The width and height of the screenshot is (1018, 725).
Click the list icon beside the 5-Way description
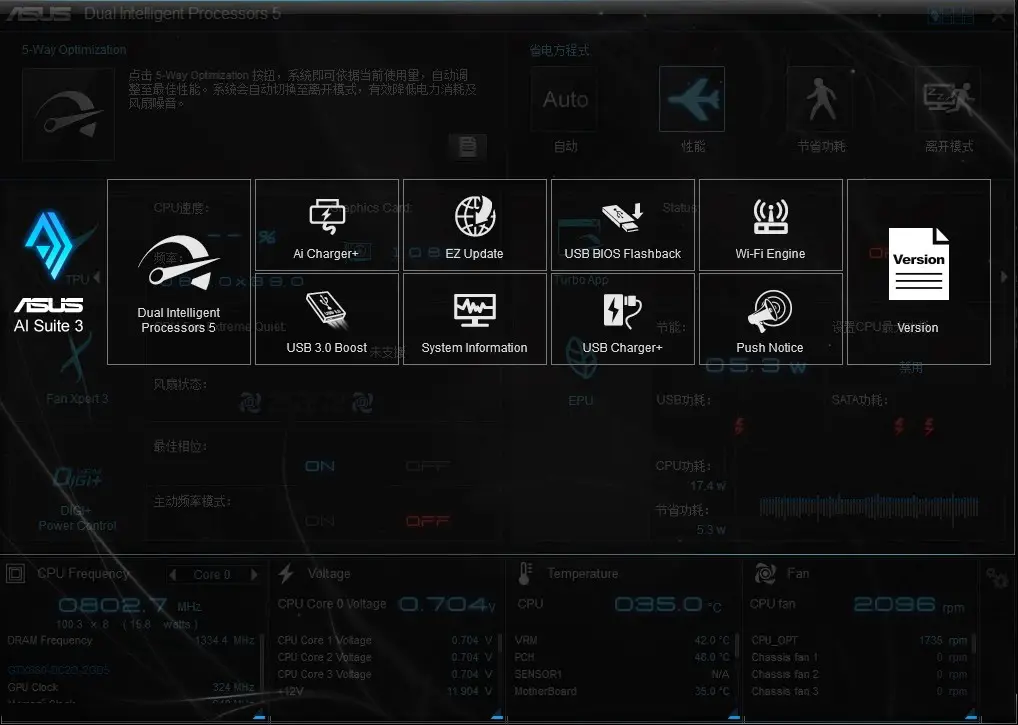[467, 146]
